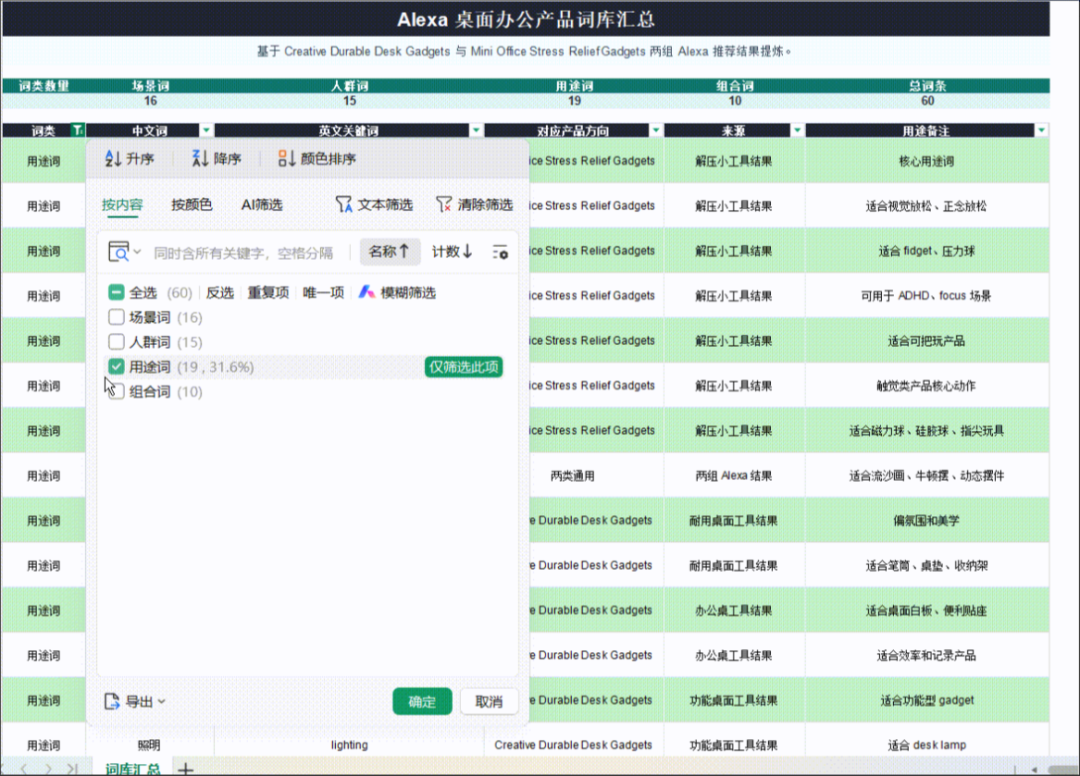Select the cell 可用于 ADHD、focus 场景
The height and width of the screenshot is (776, 1080).
pyautogui.click(x=926, y=296)
